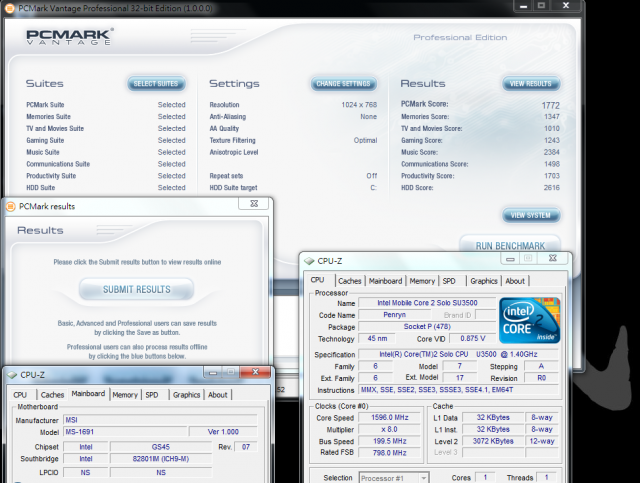Image resolution: width=640 pixels, height=483 pixels.
Task: Select CPU tab in right CPU-Z window
Action: pyautogui.click(x=318, y=280)
